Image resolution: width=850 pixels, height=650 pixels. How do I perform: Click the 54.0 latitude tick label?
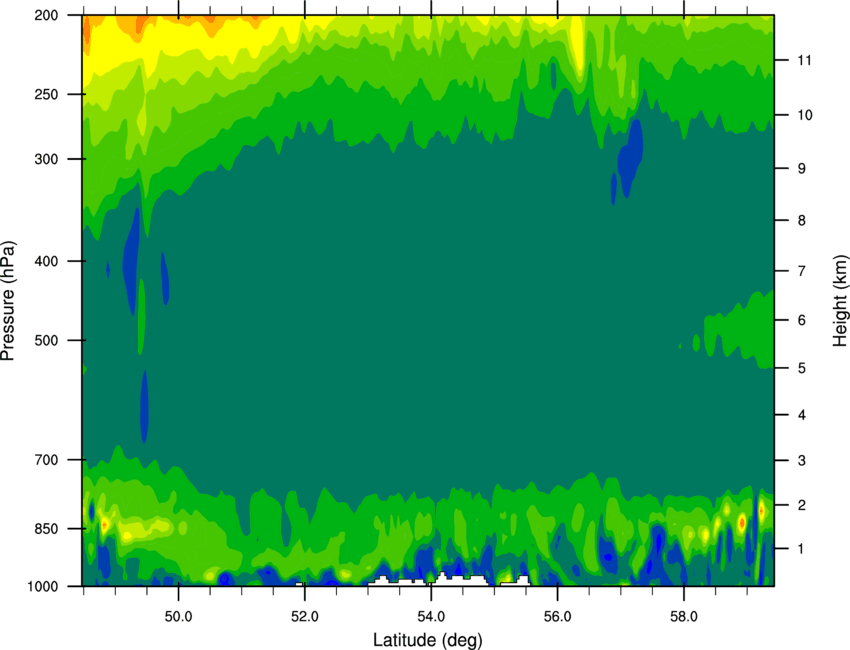[432, 617]
